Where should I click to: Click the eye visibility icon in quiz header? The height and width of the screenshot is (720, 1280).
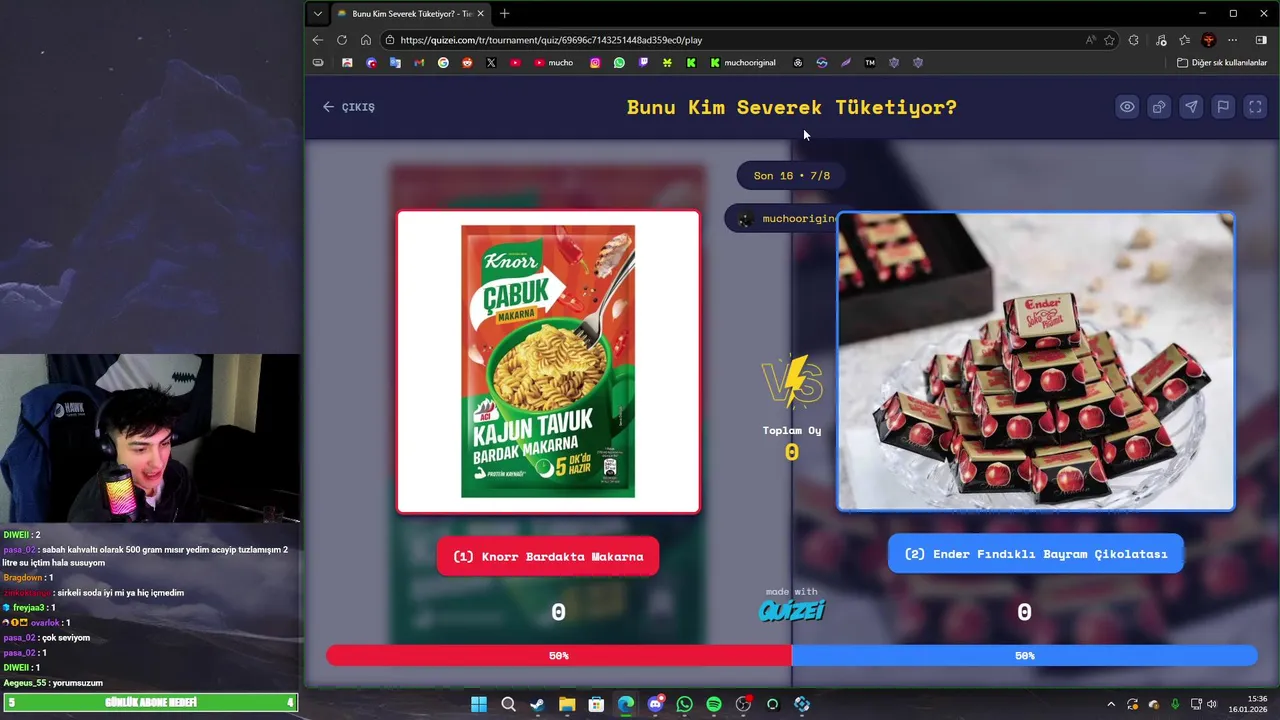coord(1127,107)
